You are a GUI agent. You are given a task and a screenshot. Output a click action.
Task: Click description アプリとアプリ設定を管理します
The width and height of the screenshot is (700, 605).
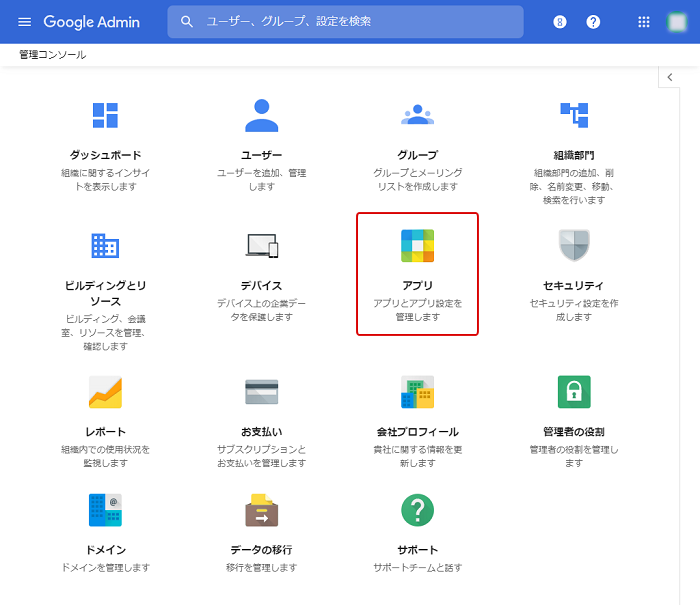coord(417,310)
